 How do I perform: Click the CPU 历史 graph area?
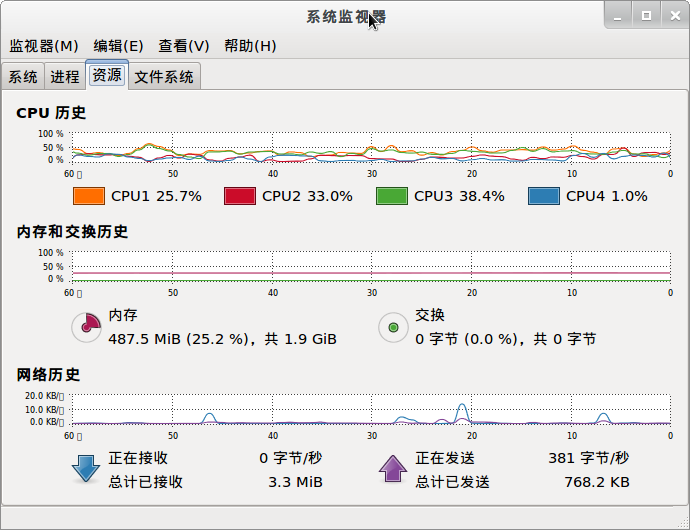point(371,147)
